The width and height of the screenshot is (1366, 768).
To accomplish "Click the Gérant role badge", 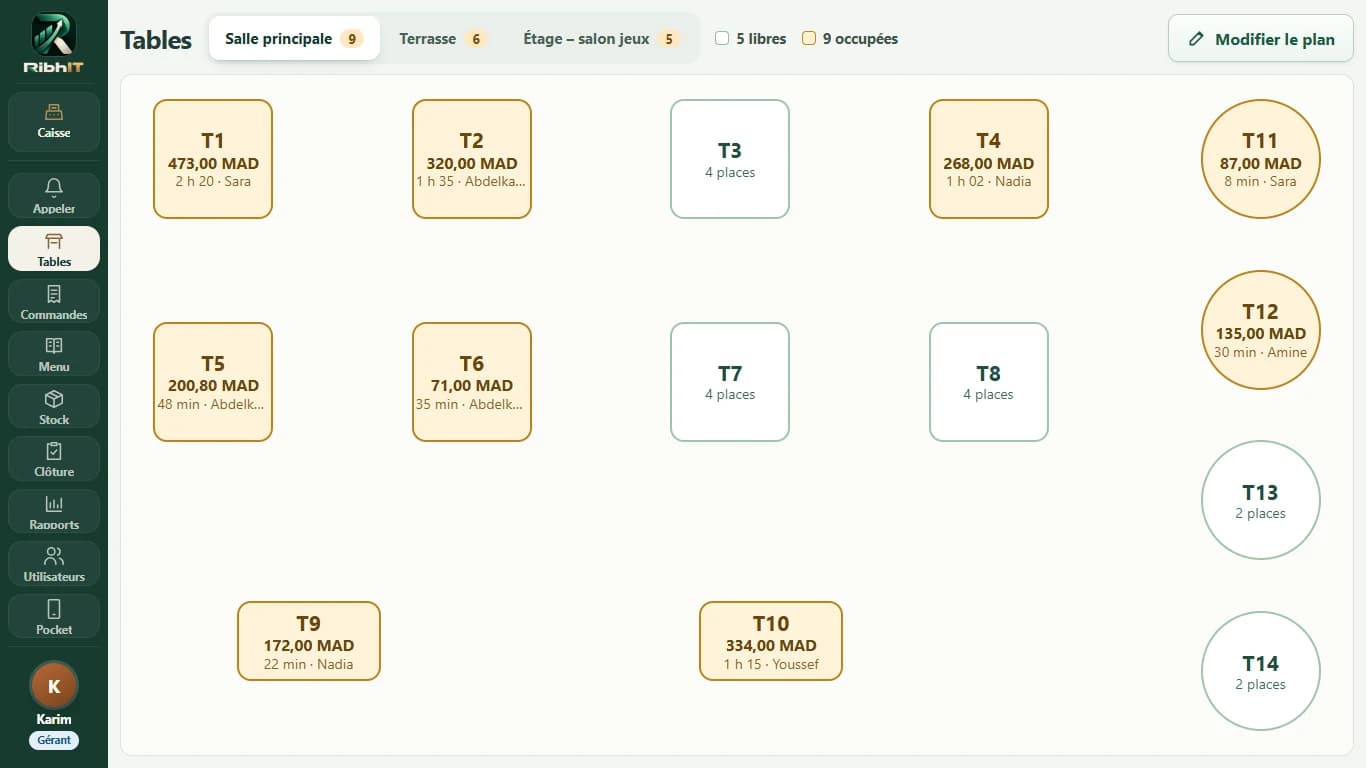I will (x=54, y=740).
